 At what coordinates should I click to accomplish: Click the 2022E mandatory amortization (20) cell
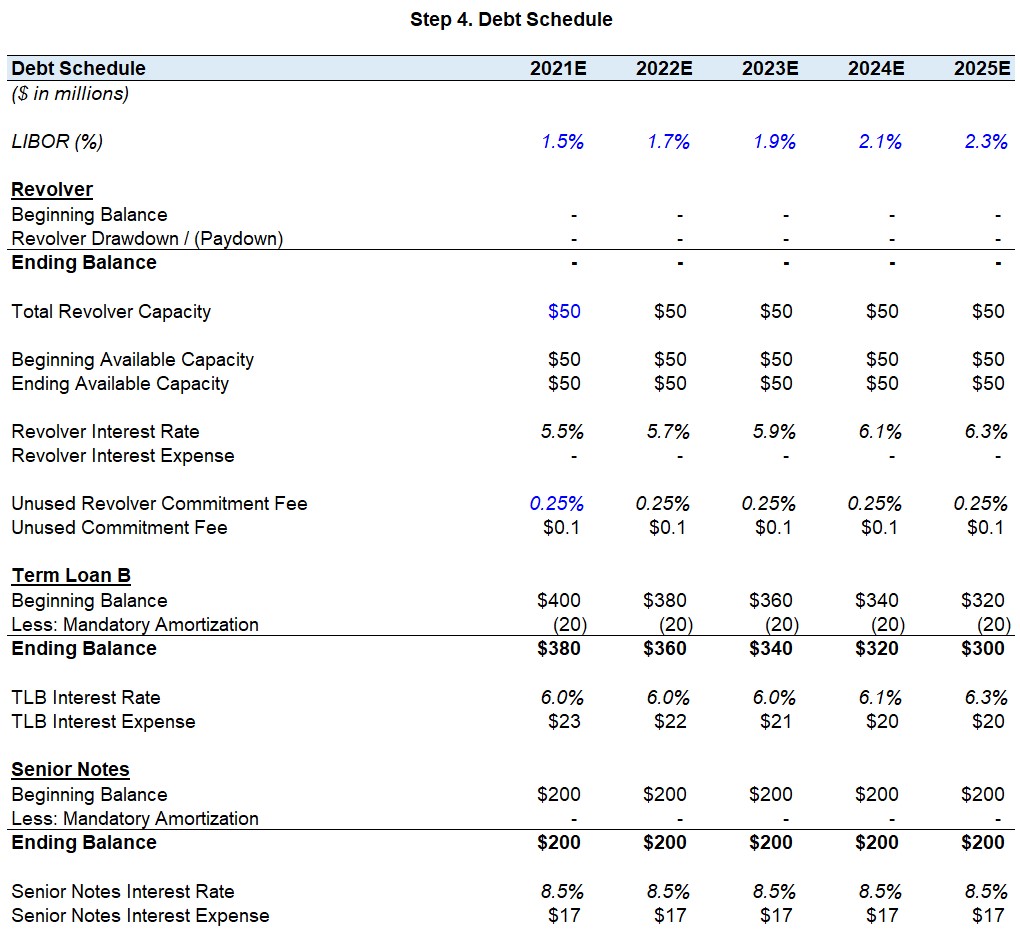tap(676, 624)
